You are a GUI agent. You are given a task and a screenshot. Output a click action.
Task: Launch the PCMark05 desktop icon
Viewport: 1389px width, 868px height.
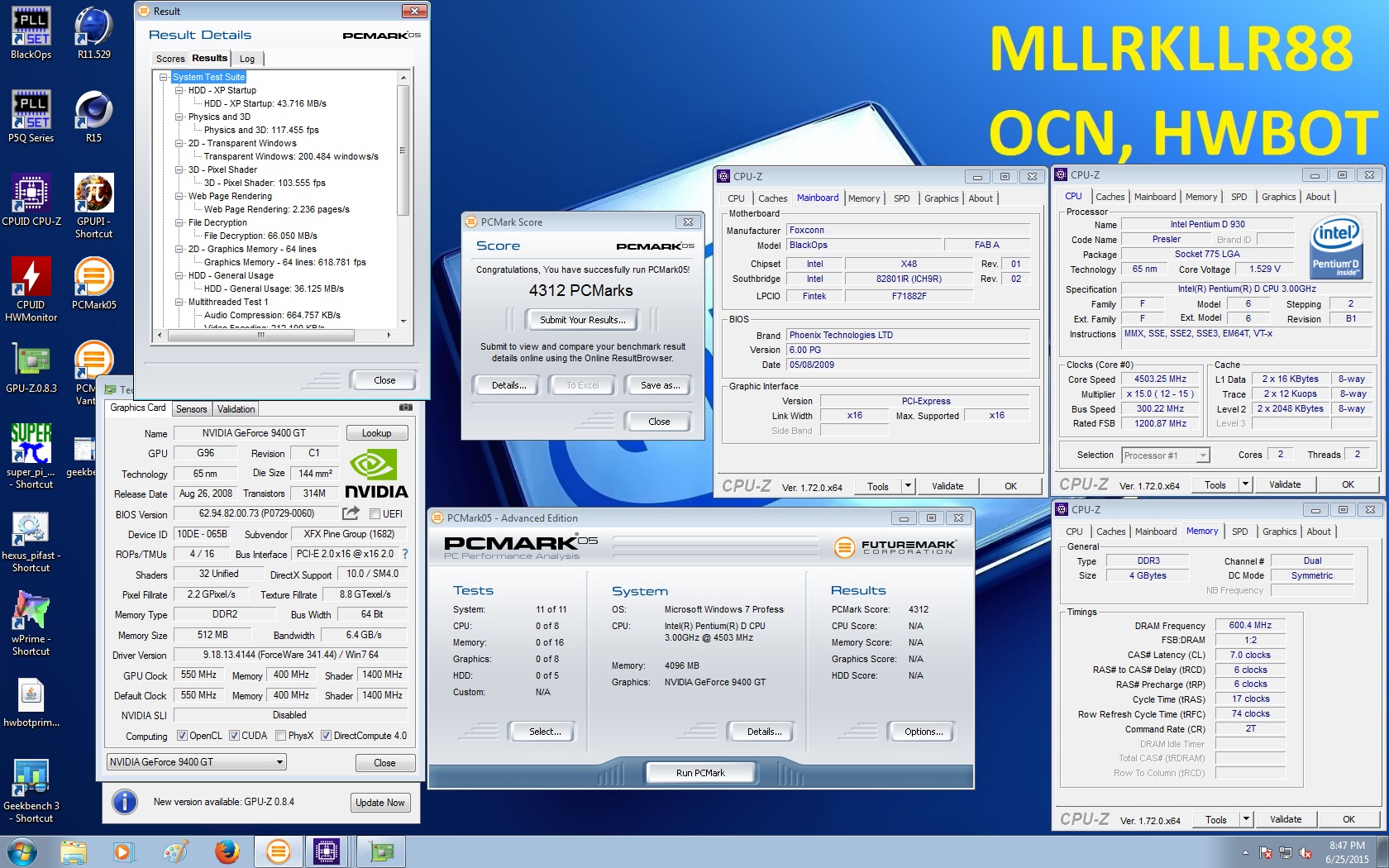coord(93,284)
